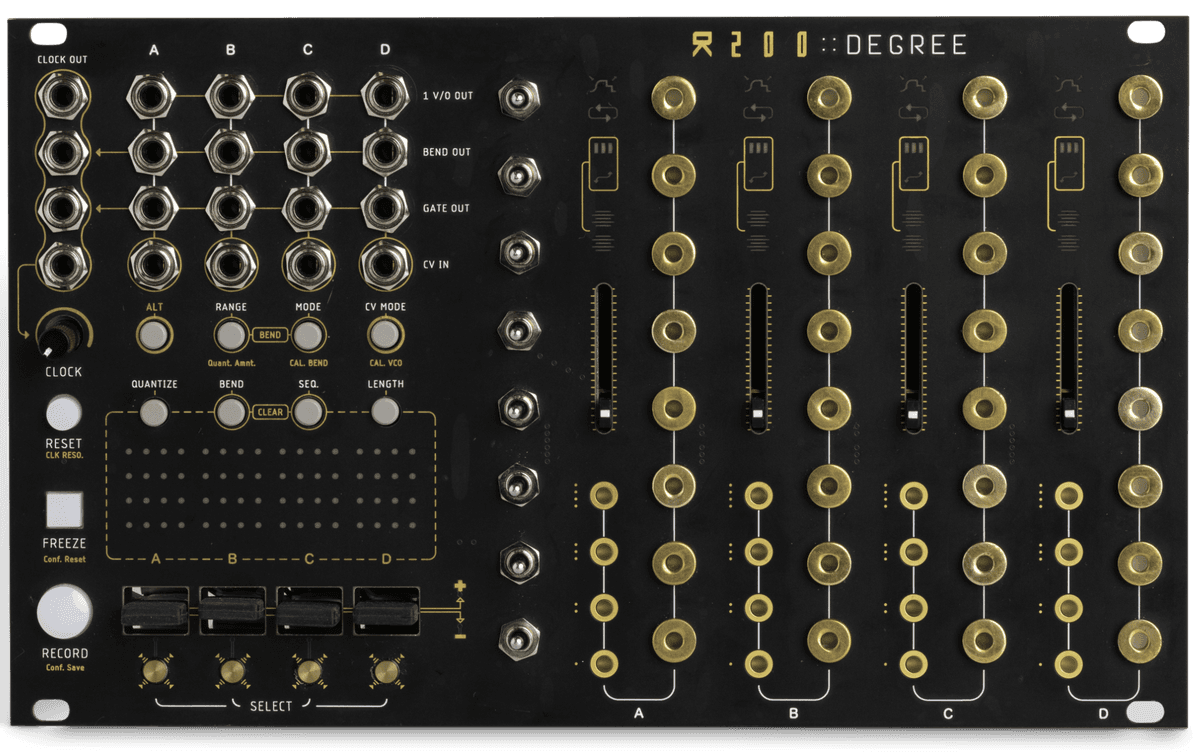Hit the RESET button under the CLOCK knob
This screenshot has width=1200, height=752.
point(63,412)
